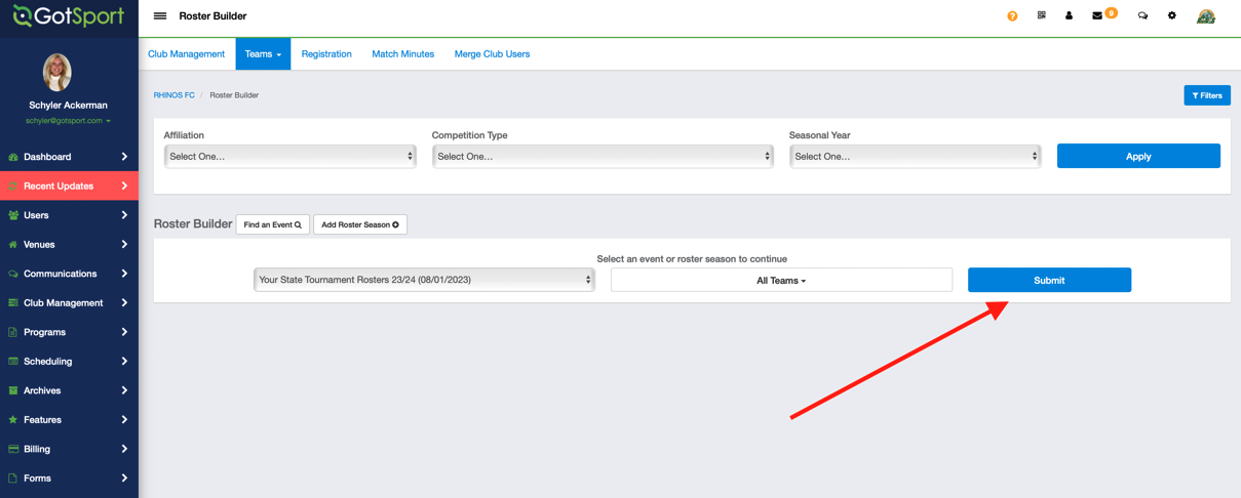
Task: Open Recent Updates in the sidebar
Action: point(69,186)
